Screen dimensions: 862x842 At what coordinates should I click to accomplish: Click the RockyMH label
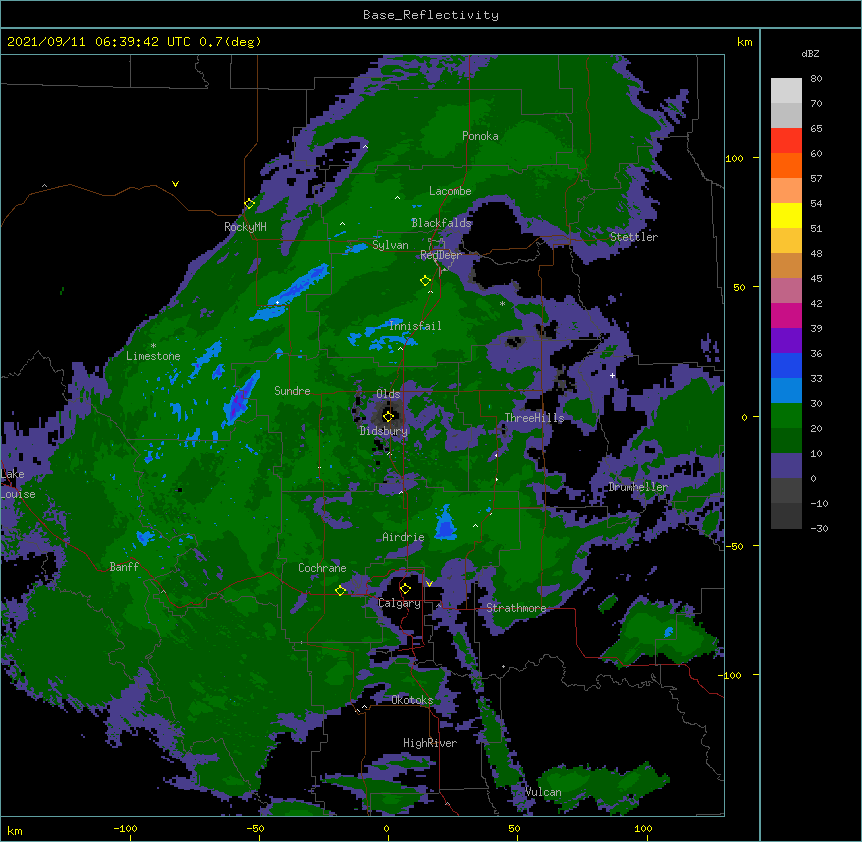click(x=245, y=226)
